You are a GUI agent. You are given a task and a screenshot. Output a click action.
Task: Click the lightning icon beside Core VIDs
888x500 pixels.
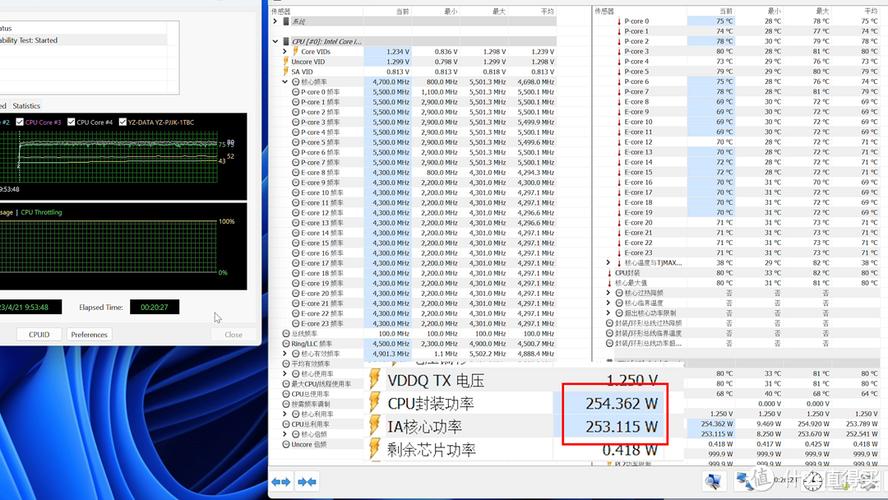click(295, 52)
